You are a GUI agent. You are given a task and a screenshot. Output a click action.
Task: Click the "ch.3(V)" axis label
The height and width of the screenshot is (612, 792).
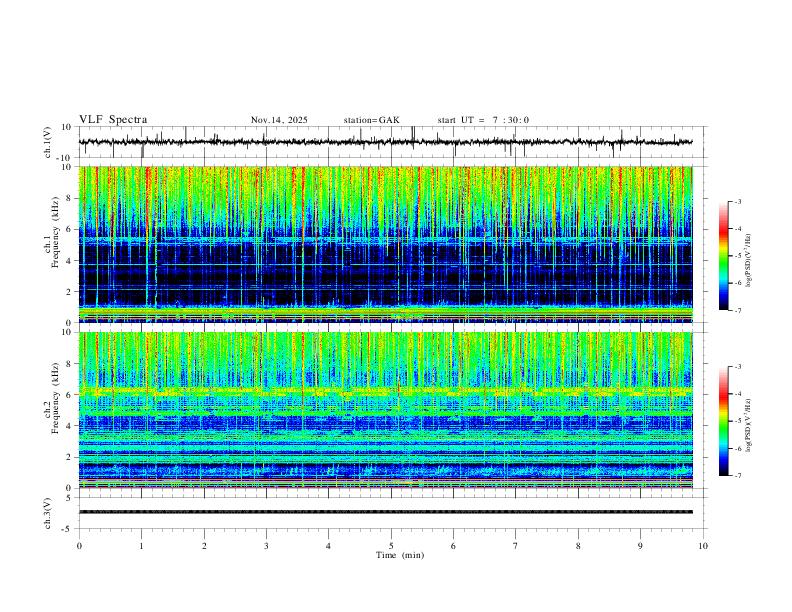[48, 513]
